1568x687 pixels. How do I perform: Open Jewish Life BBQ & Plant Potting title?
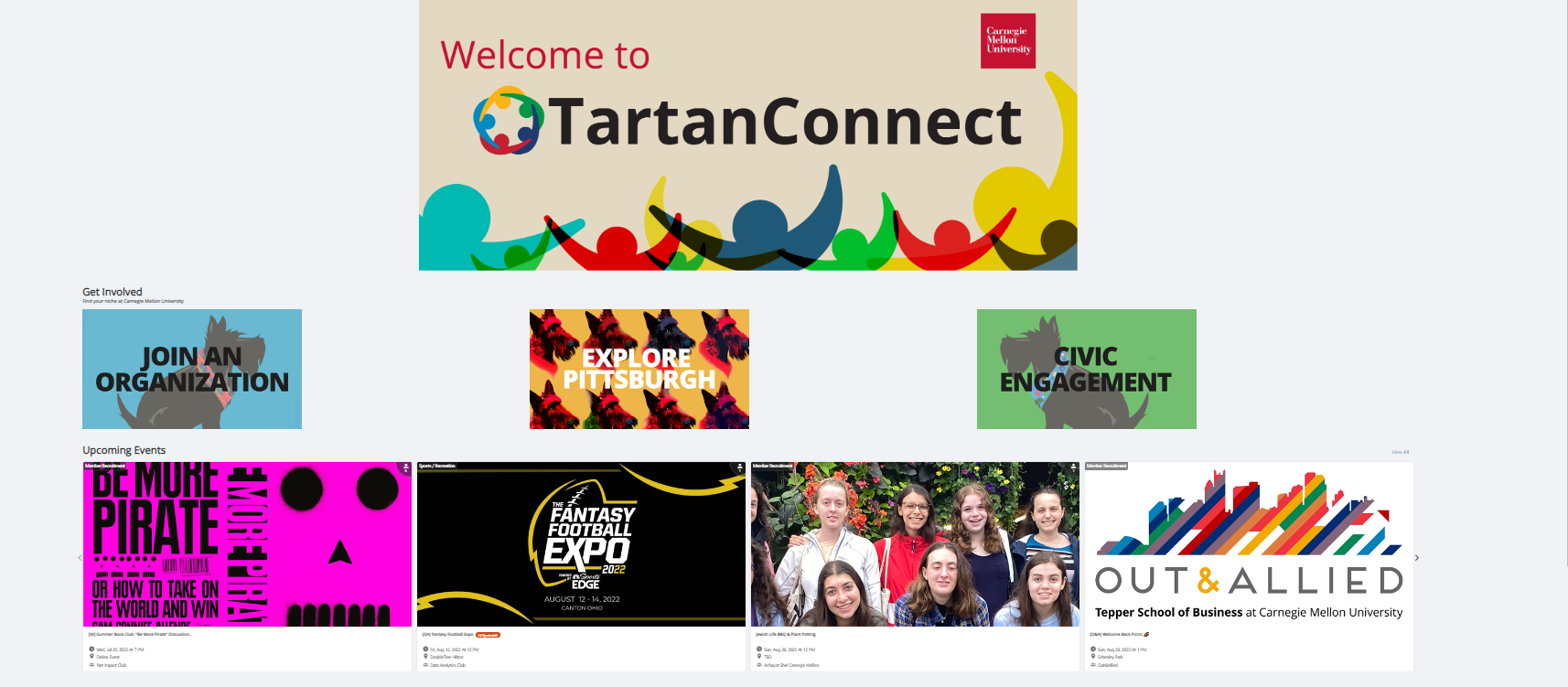[786, 634]
